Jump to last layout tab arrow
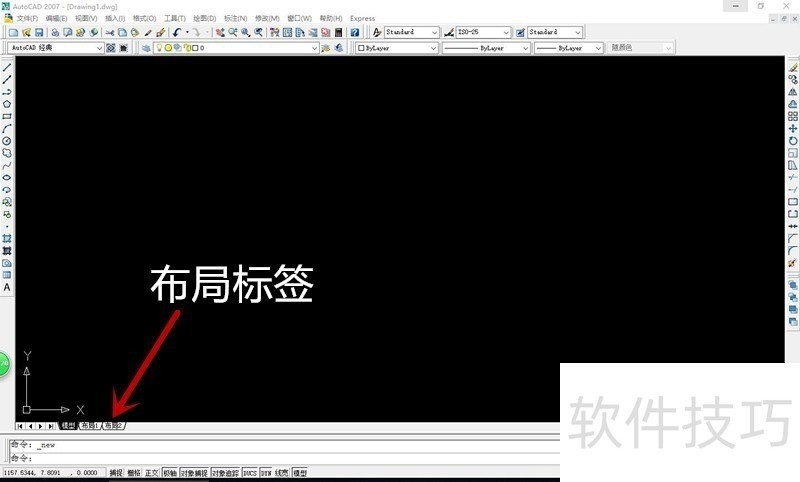Image resolution: width=800 pixels, height=482 pixels. (51, 426)
